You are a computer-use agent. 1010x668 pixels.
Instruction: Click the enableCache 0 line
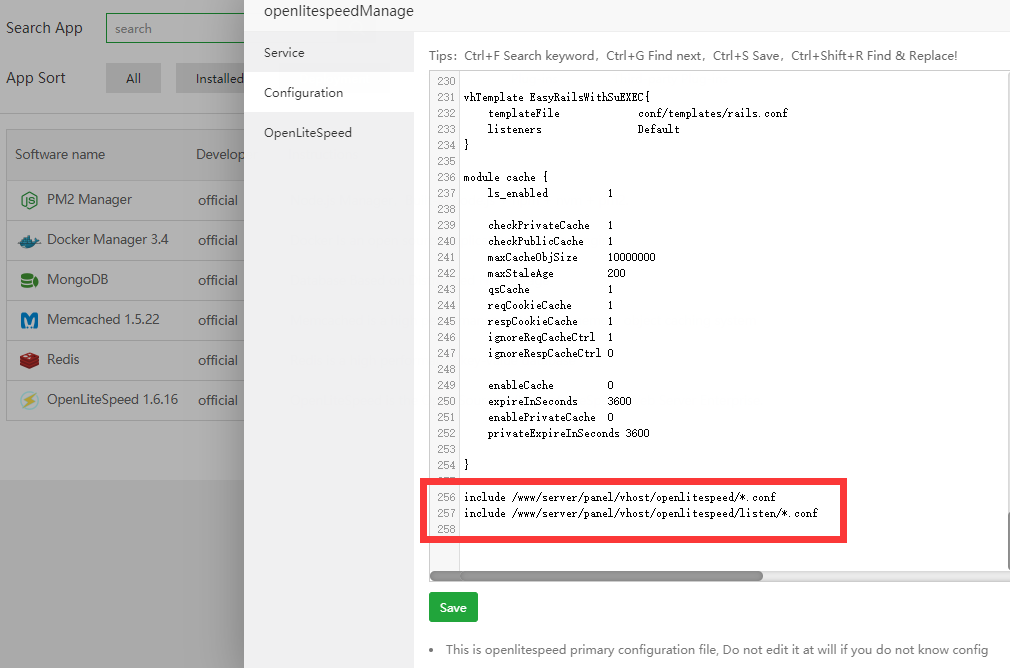click(551, 385)
